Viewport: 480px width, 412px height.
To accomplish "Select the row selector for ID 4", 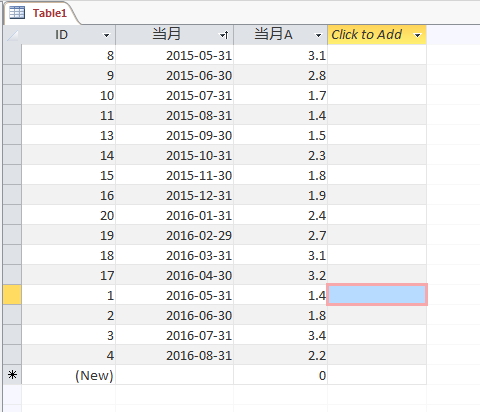I will [x=12, y=355].
